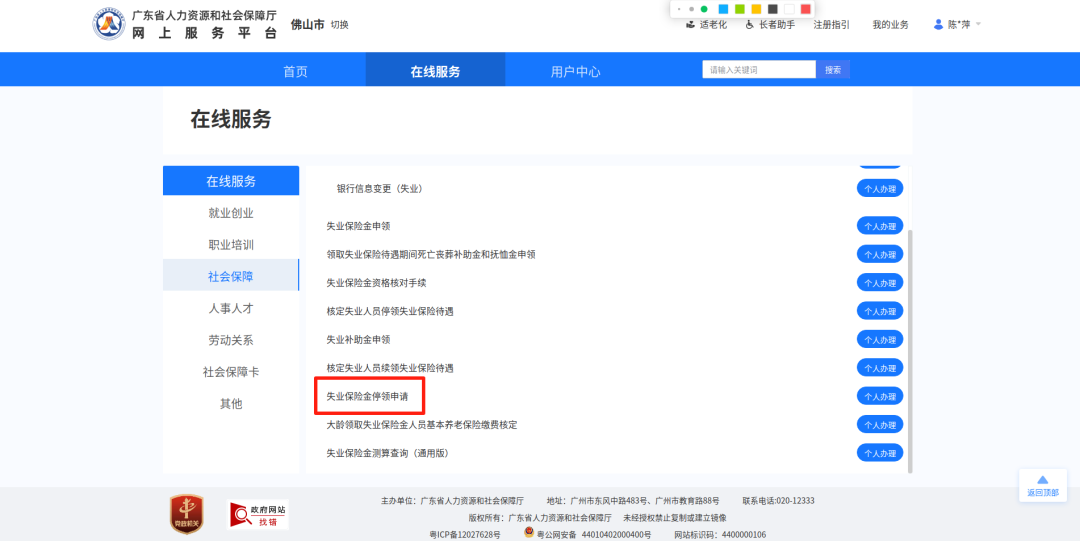
Task: Pick the blue color swatch
Action: point(723,9)
